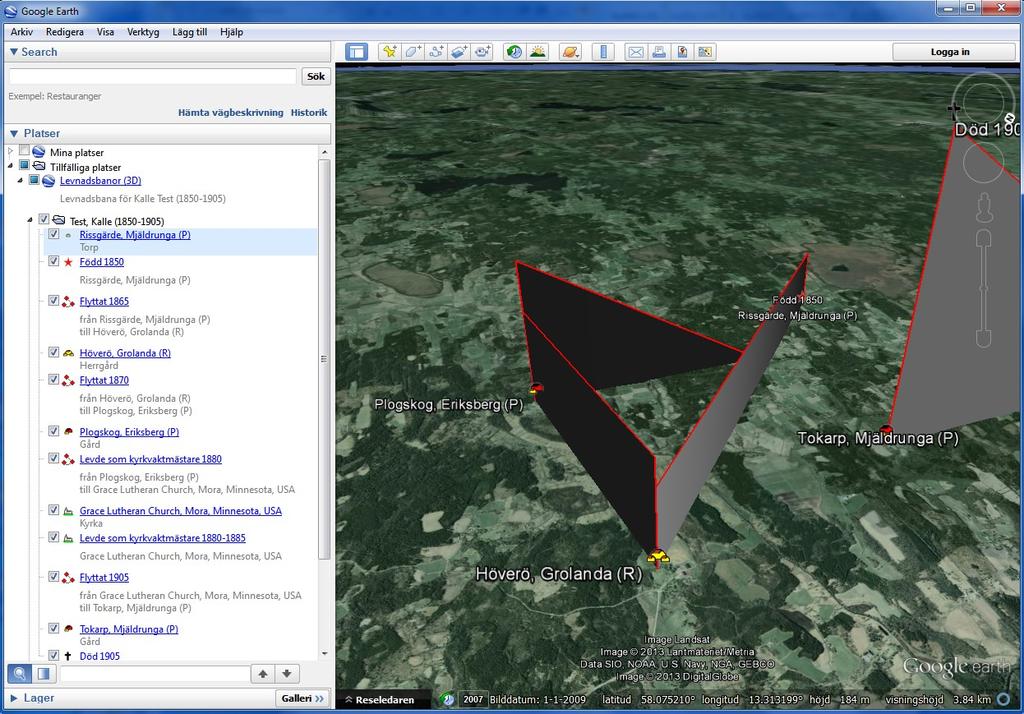Click the panel split icon below the places list
Screen dimensions: 1024x714
click(43, 673)
